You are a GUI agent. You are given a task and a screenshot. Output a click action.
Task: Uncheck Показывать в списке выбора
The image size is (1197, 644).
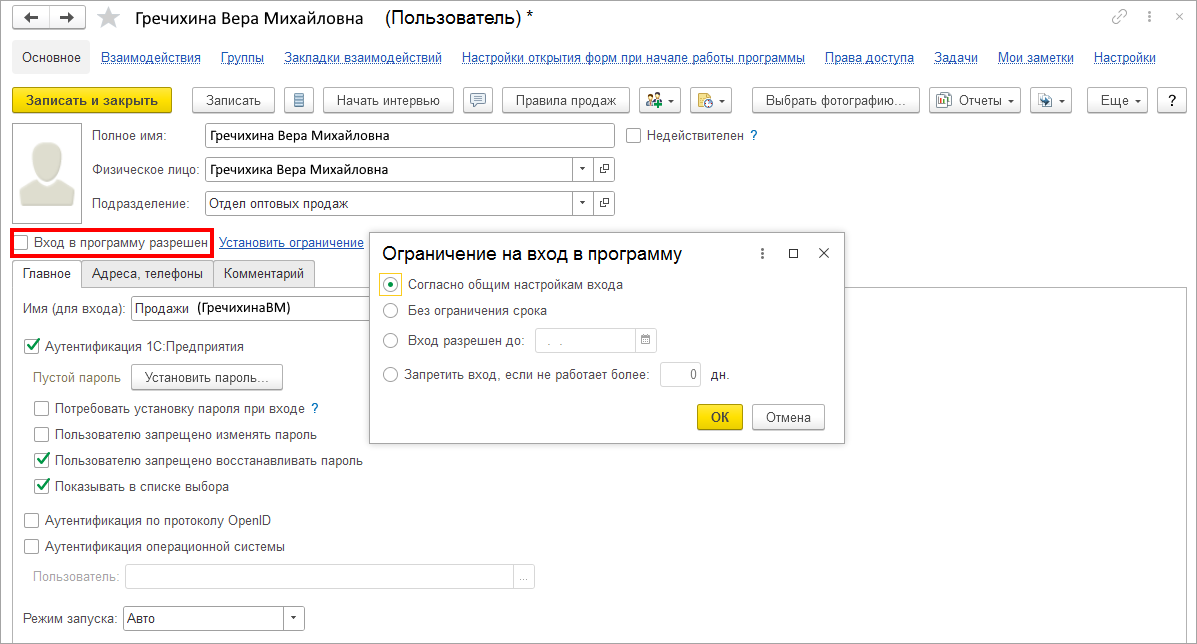[x=42, y=487]
